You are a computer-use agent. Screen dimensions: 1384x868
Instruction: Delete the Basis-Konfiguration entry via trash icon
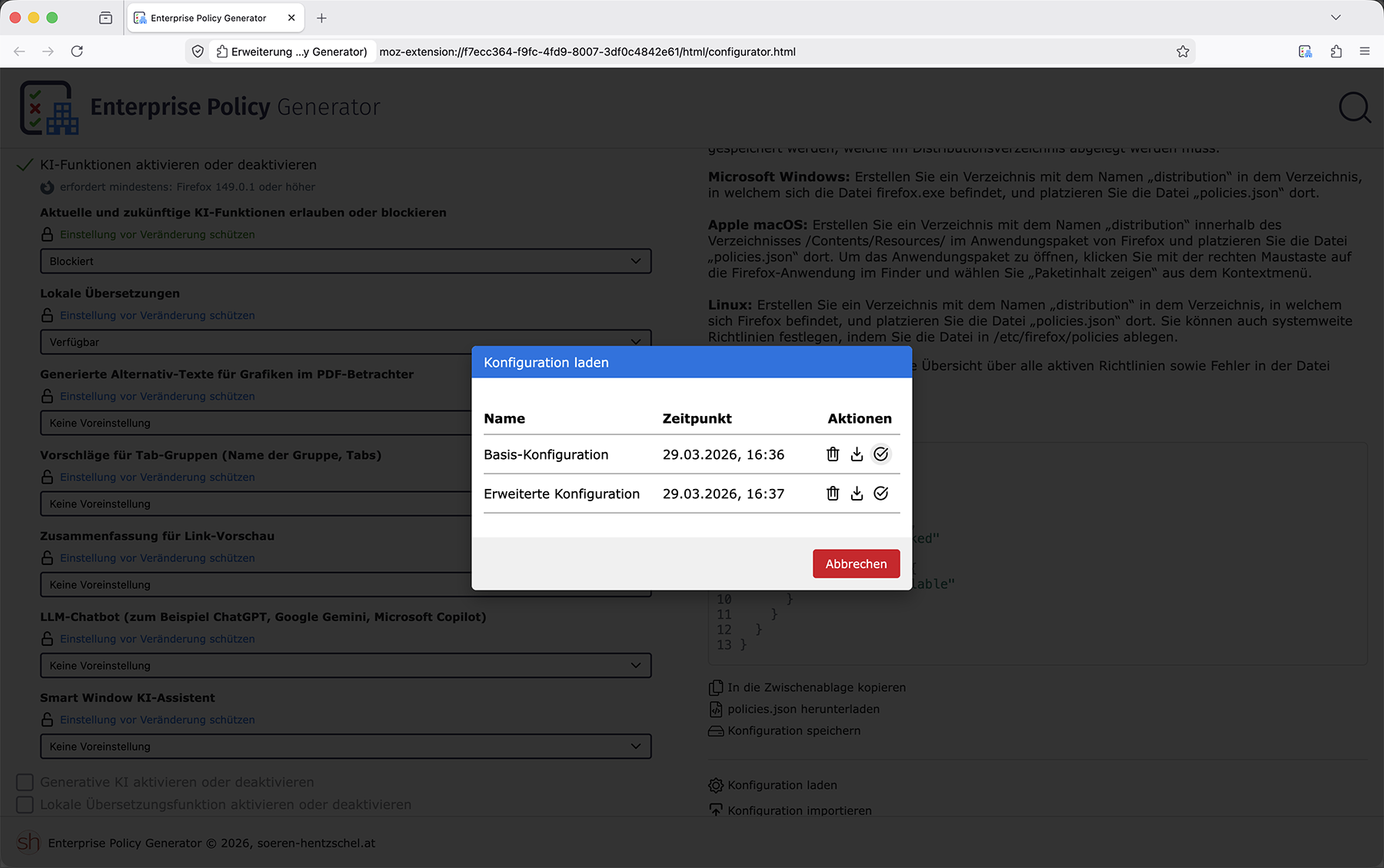[x=833, y=454]
